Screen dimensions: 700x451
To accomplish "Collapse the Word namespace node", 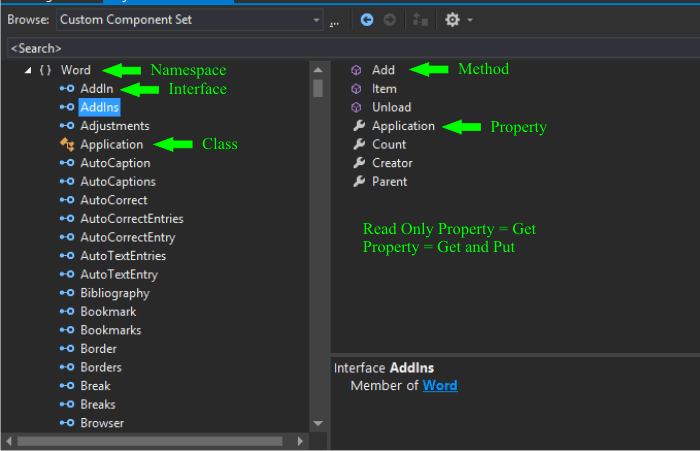I will click(29, 70).
